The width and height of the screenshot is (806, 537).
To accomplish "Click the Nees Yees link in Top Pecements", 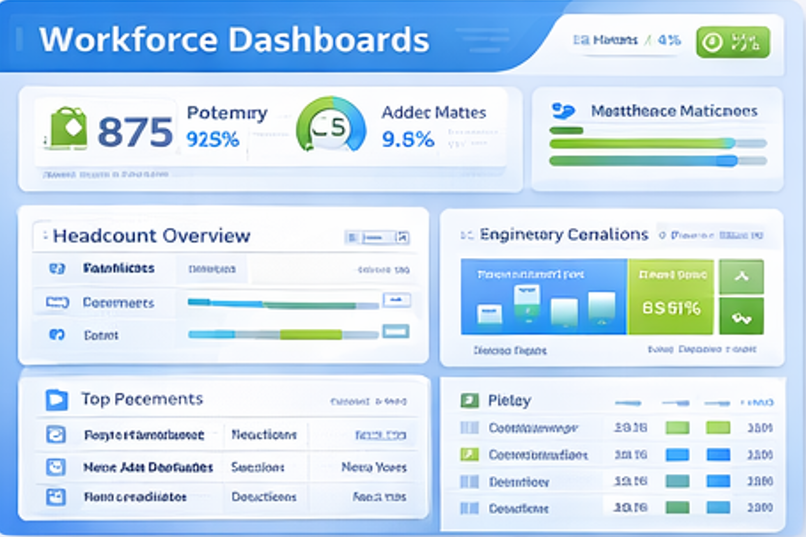I will pyautogui.click(x=373, y=467).
